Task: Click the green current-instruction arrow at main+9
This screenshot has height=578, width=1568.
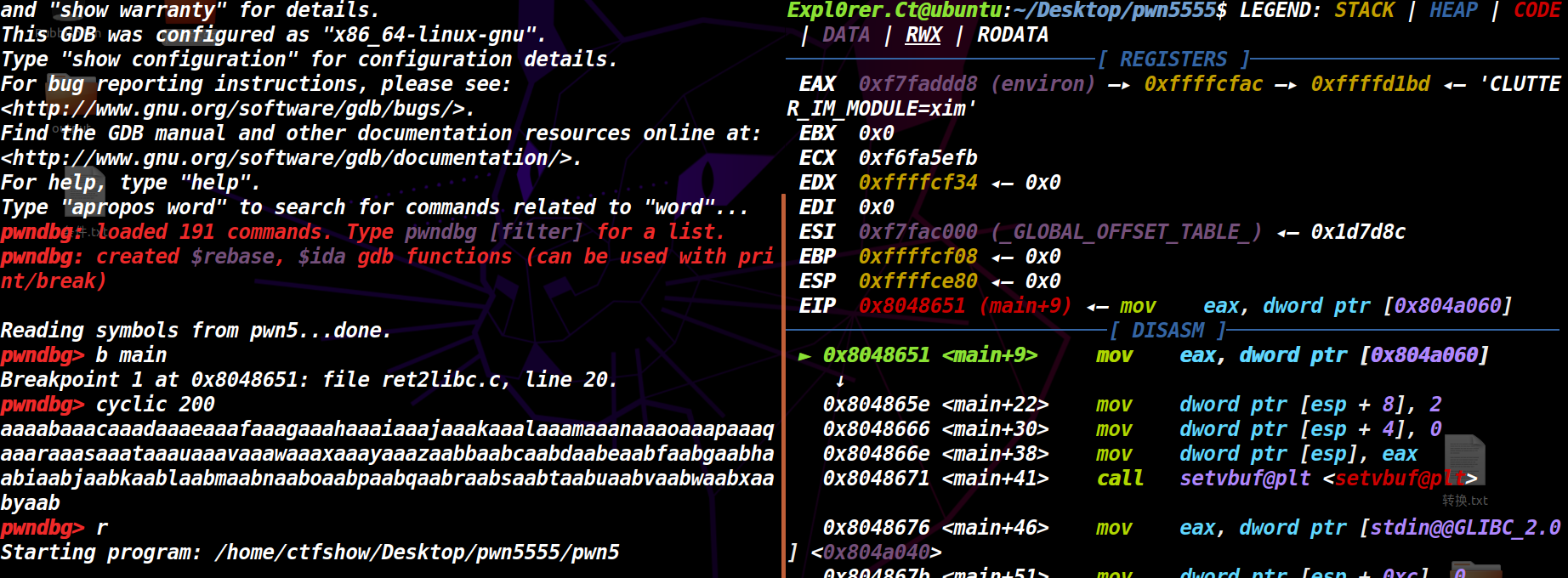Action: click(x=804, y=355)
